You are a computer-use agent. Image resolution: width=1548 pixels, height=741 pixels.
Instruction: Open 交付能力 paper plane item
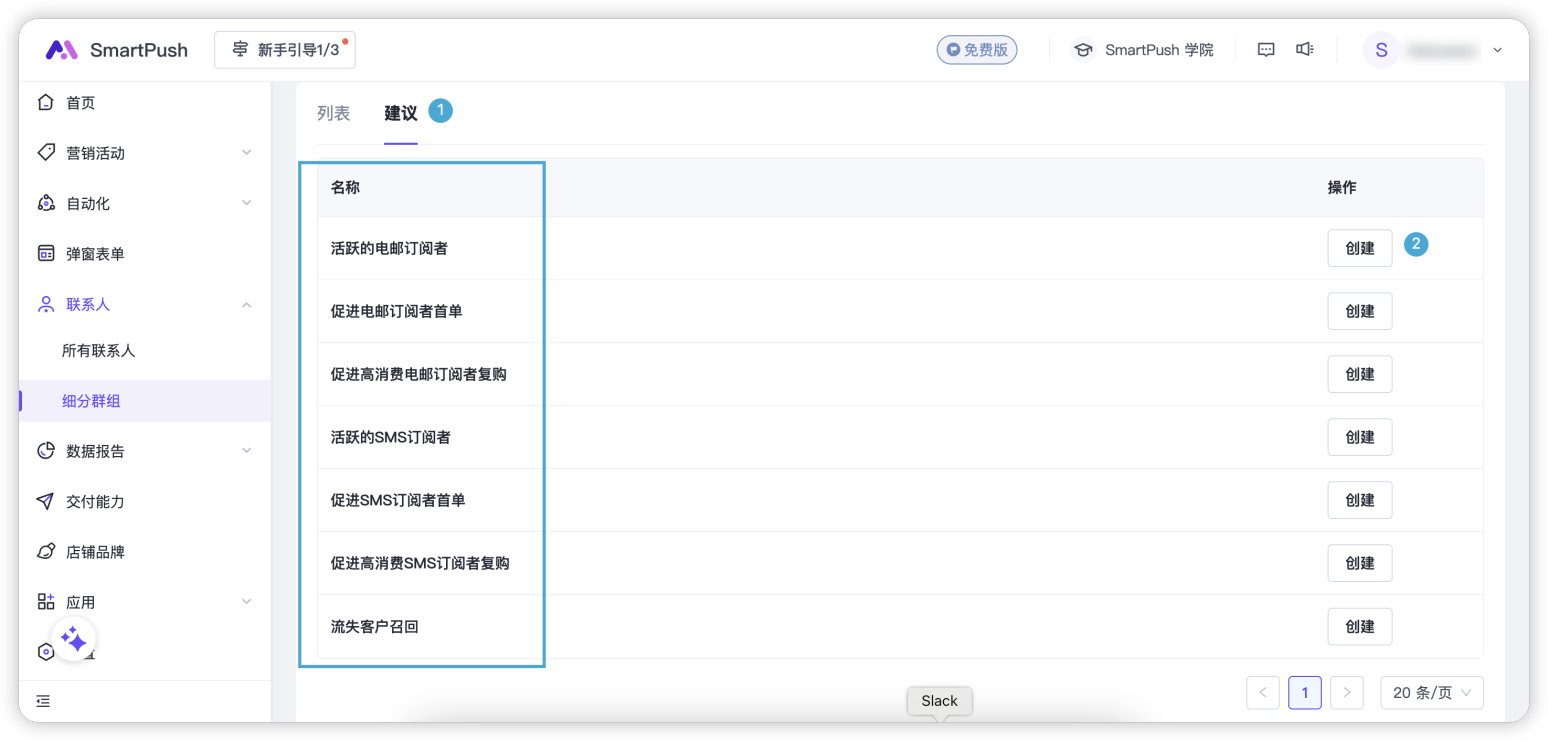[x=95, y=502]
